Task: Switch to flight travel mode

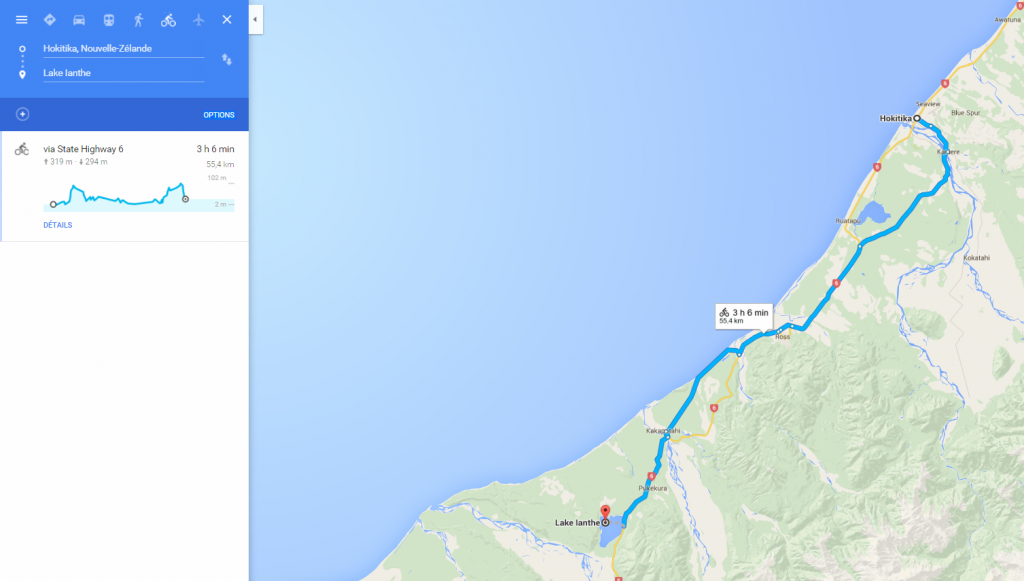Action: coord(199,20)
